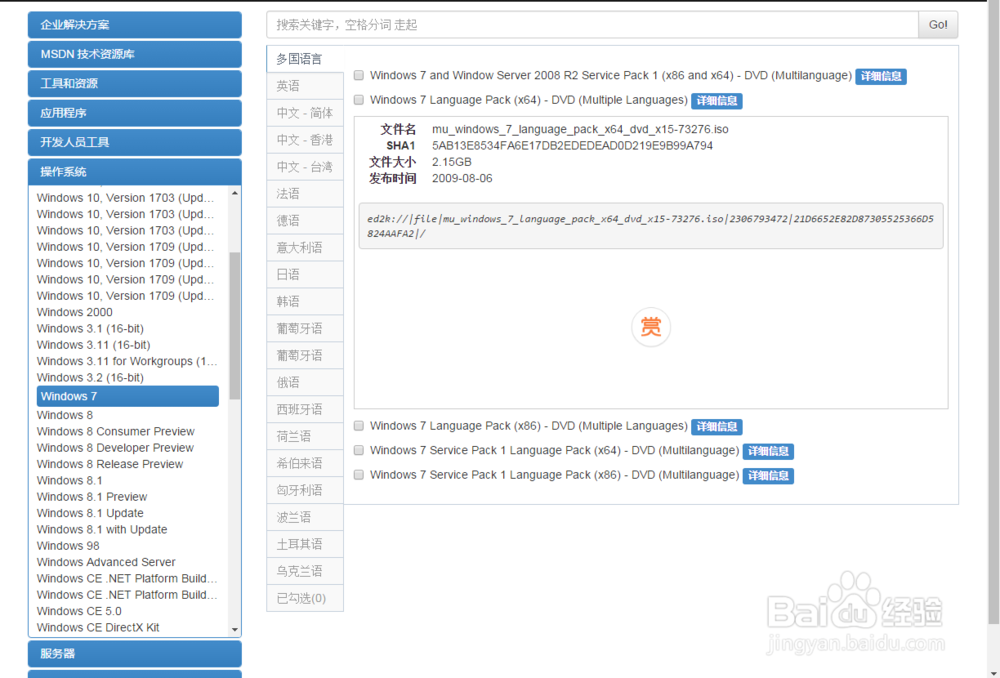Click 详细信息 for Service Pack 1 Language Pack (x64)

[x=768, y=452]
